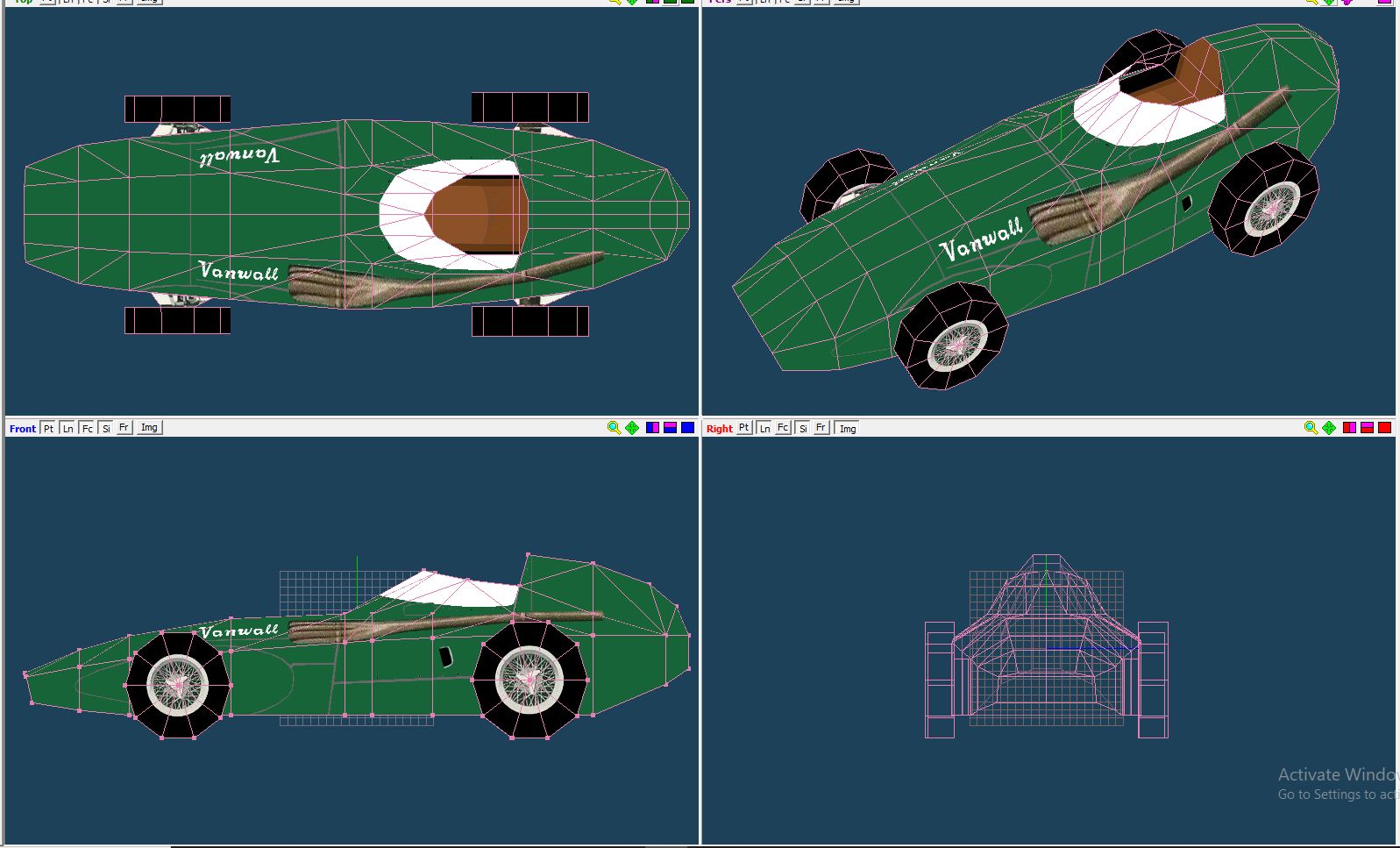The width and height of the screenshot is (1400, 848).
Task: Select the blue horizontal-split layout icon, Front view
Action: click(670, 428)
